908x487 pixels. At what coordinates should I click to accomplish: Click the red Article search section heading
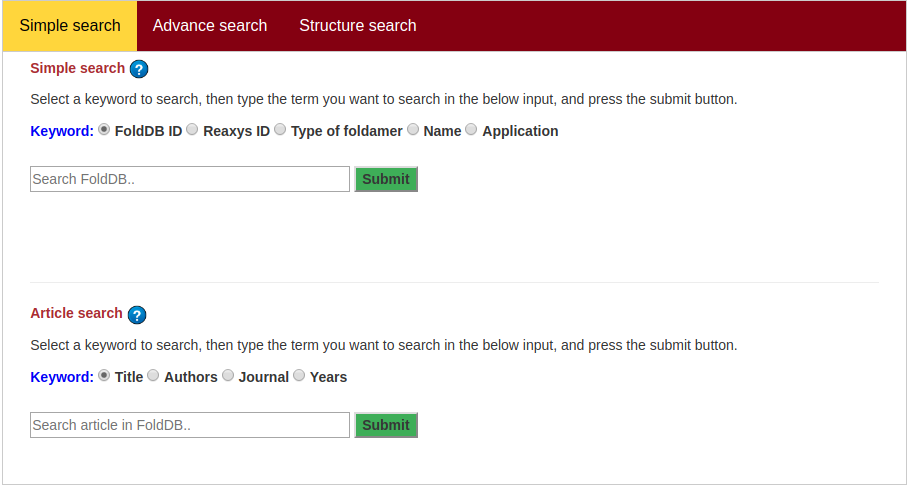coord(76,313)
